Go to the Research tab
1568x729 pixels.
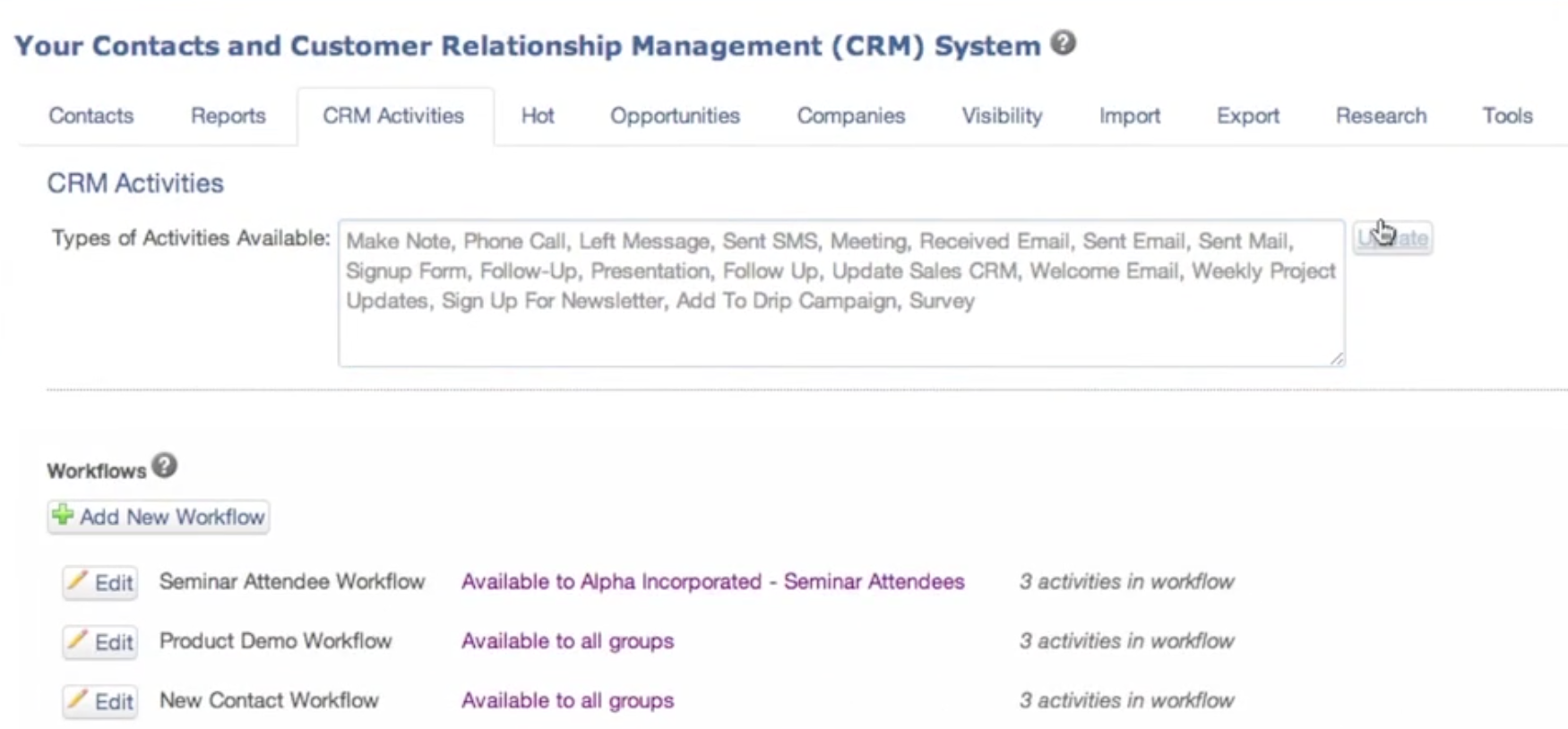click(1380, 116)
